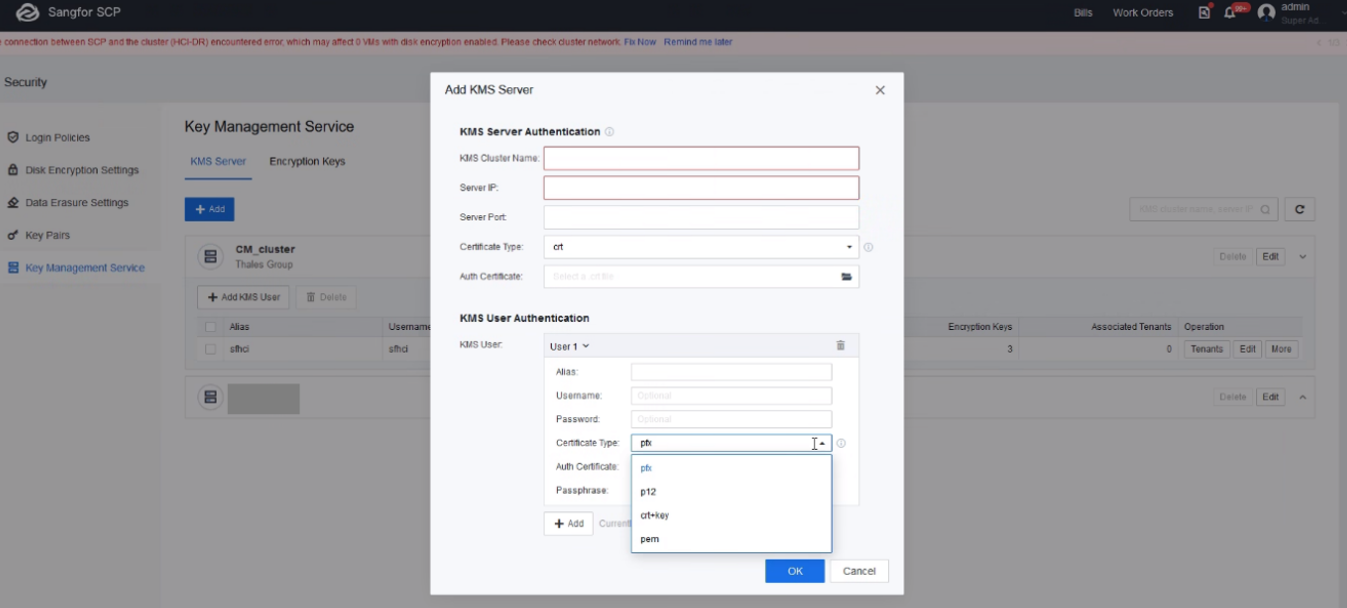Click info icon next to server Certificate Type
The width and height of the screenshot is (1347, 608).
[x=868, y=247]
